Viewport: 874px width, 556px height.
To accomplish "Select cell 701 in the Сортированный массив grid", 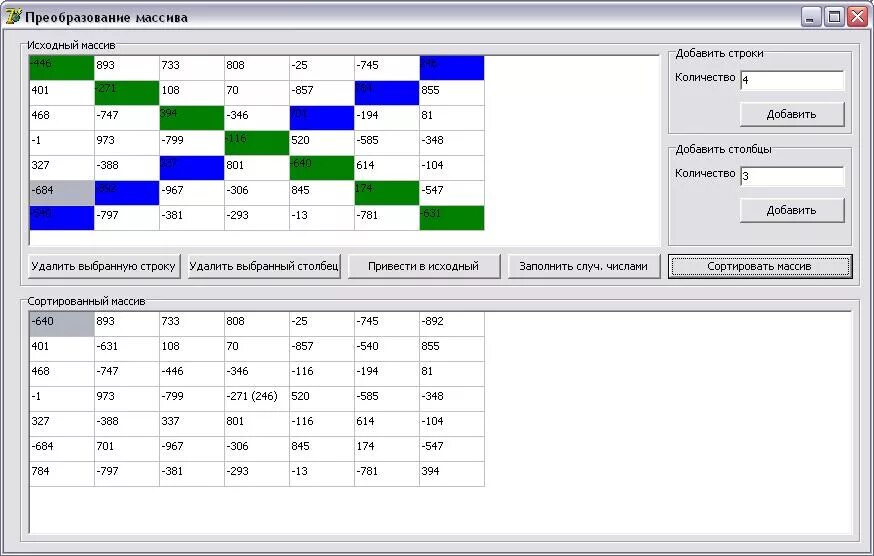I will 127,449.
